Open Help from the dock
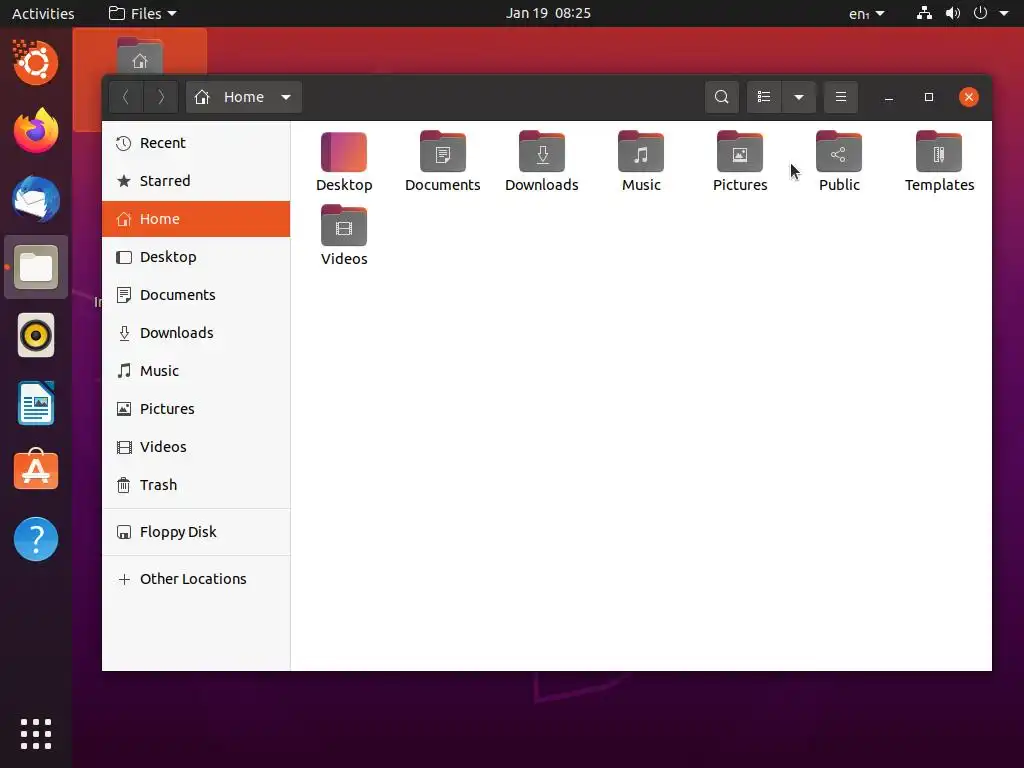This screenshot has height=768, width=1024. [36, 539]
